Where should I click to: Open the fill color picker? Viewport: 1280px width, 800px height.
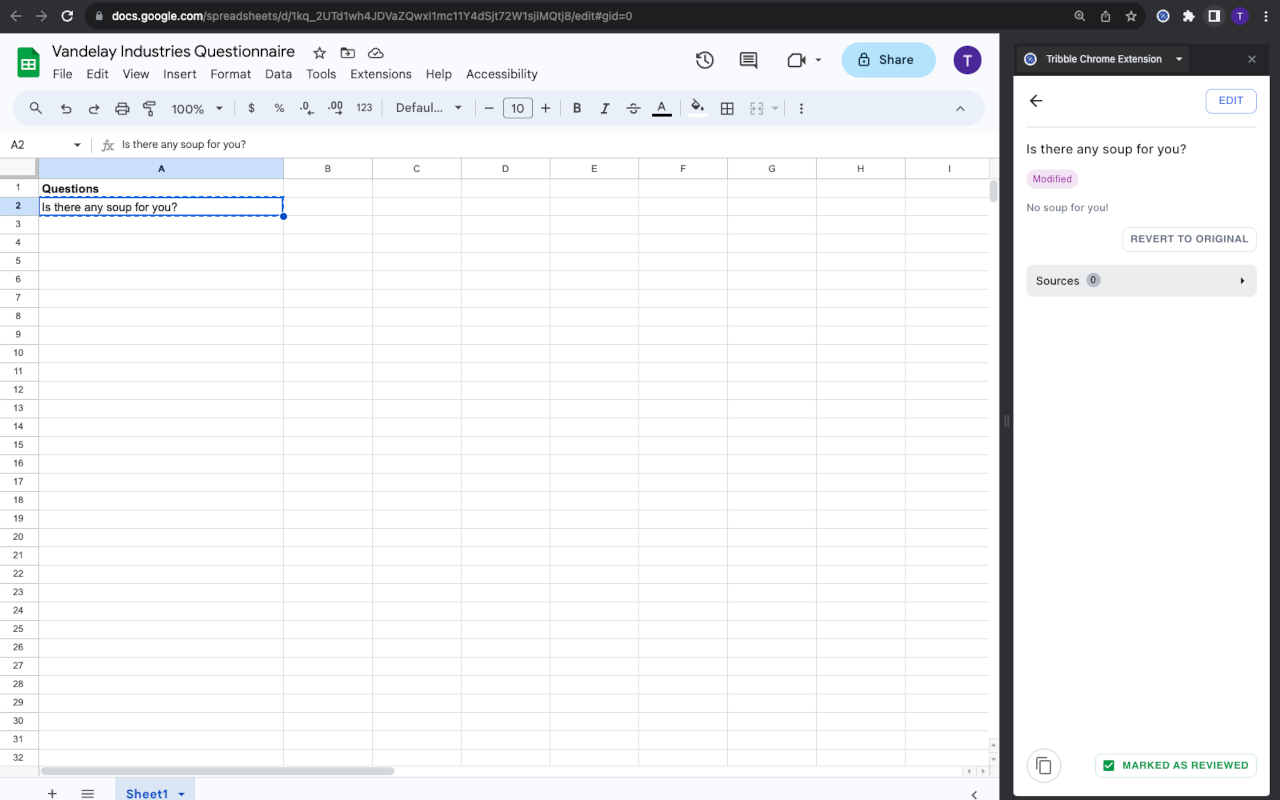pos(697,107)
